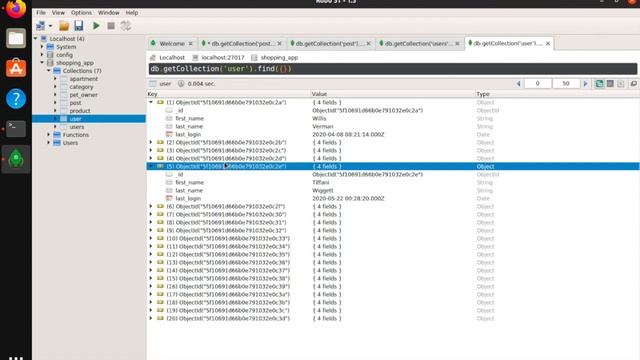Collapse the Localhost (4) connection node
Screen dimensions: 640x360
coord(36,38)
